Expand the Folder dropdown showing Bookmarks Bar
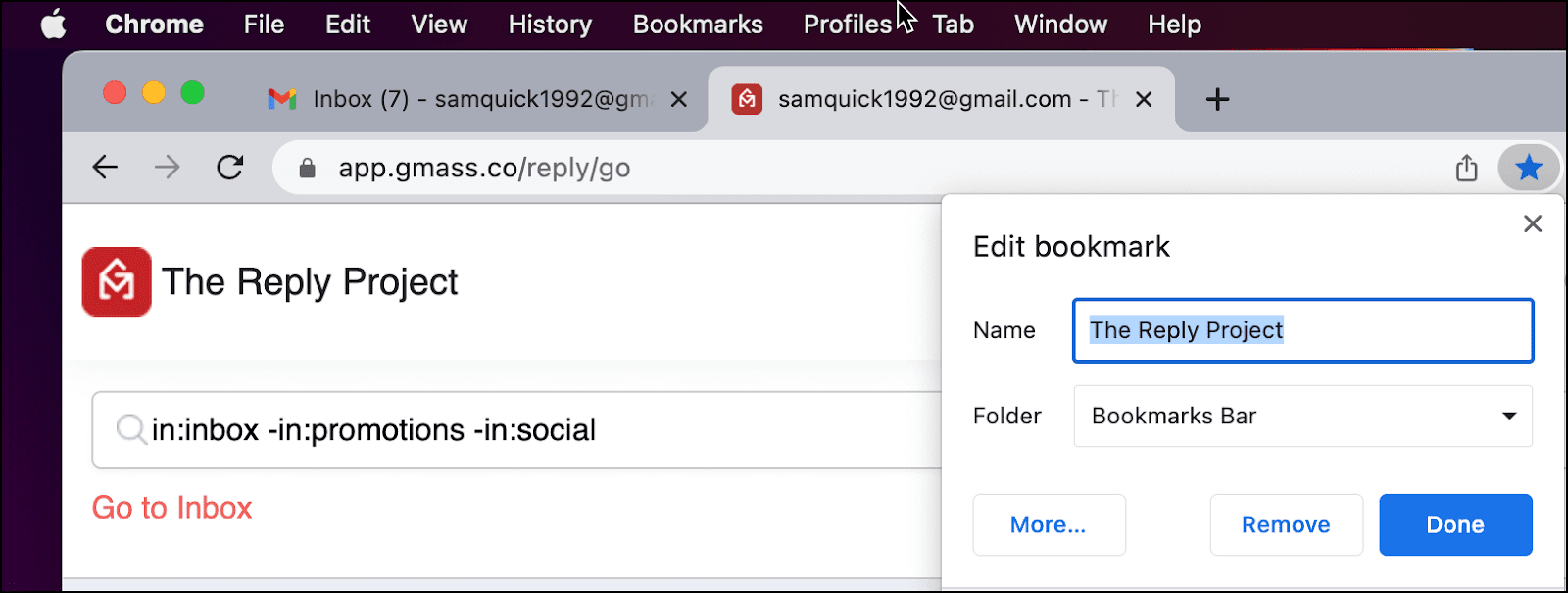 pos(1302,416)
